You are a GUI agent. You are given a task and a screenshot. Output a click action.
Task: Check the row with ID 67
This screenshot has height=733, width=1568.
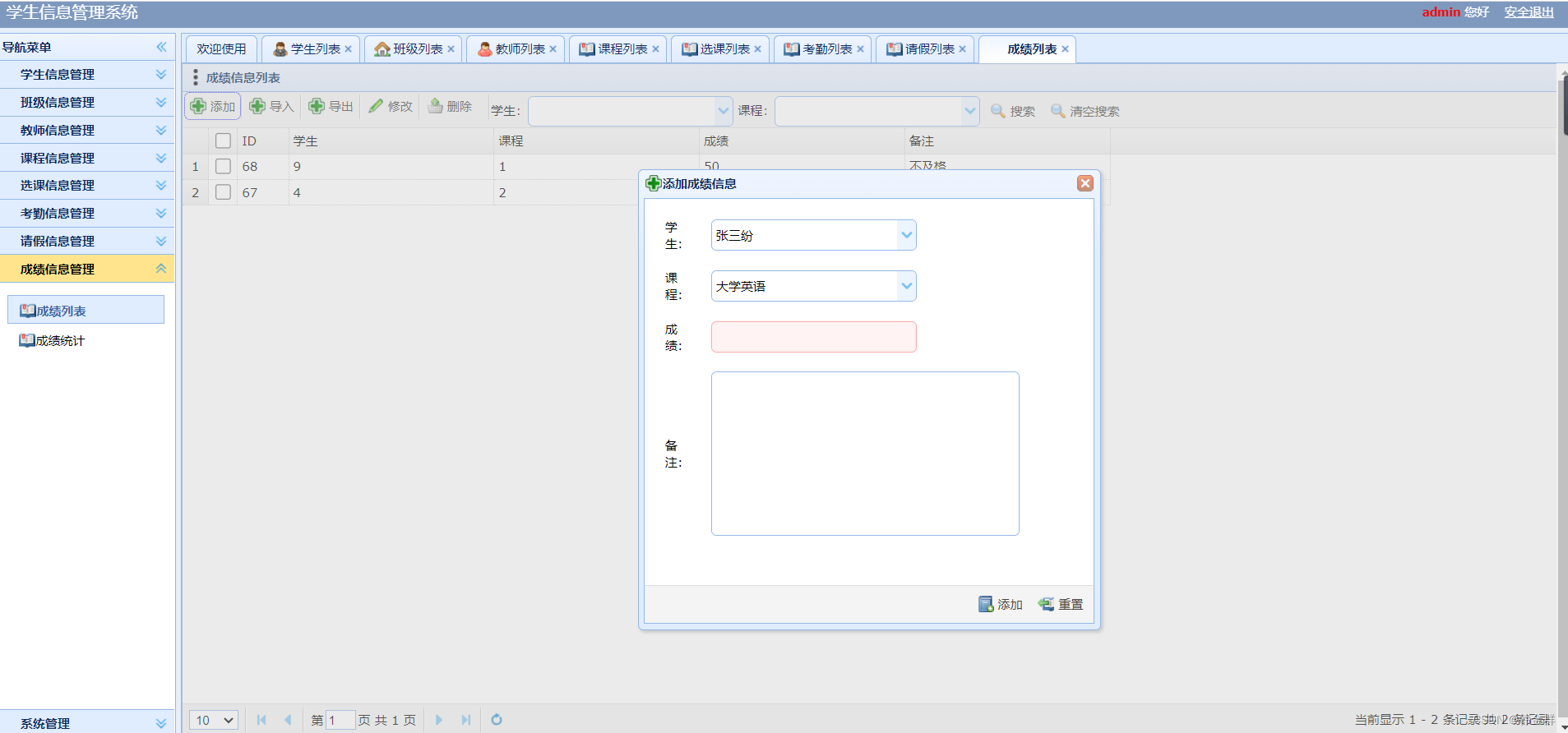[x=223, y=192]
